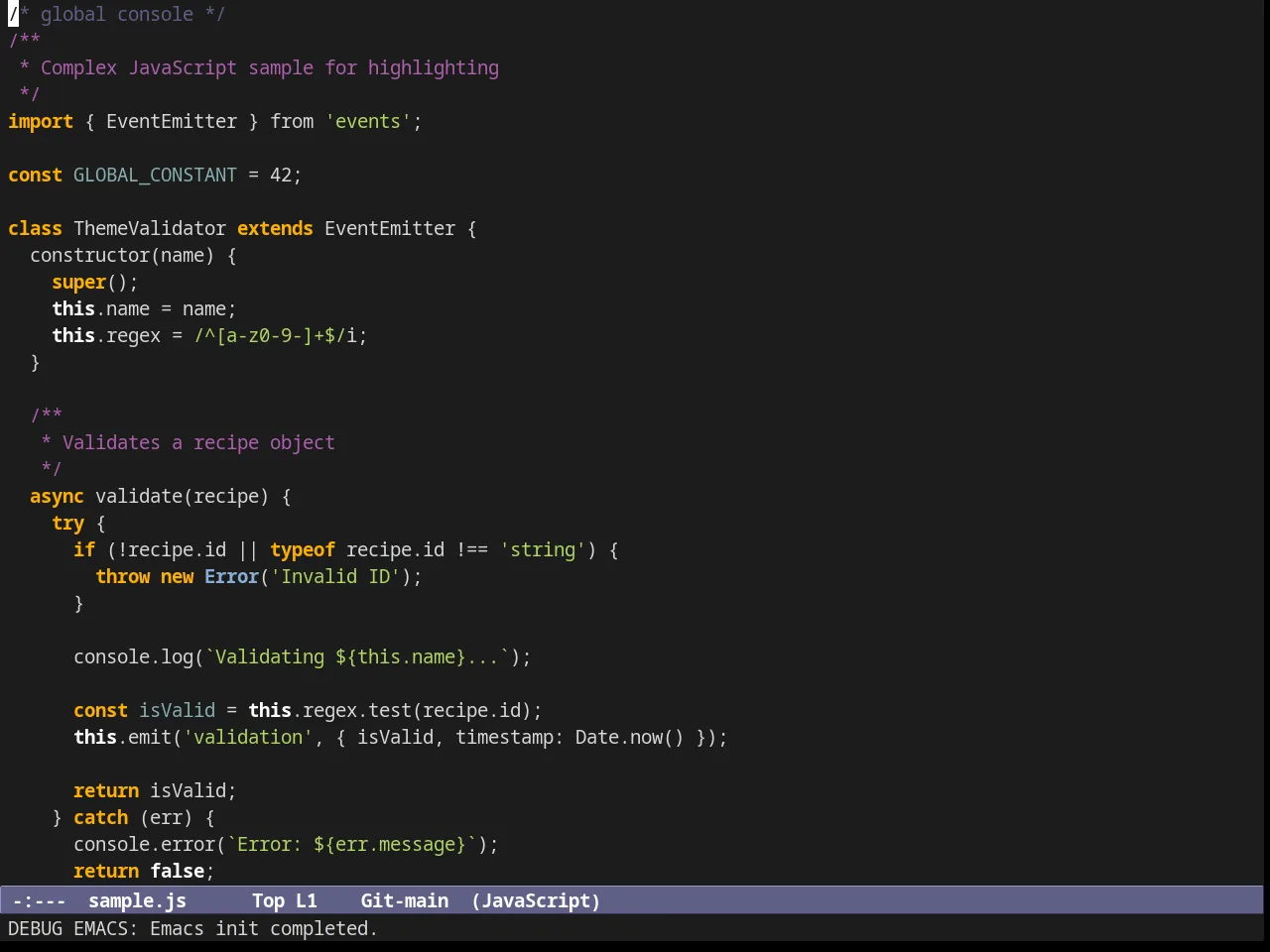The height and width of the screenshot is (952, 1270).
Task: Click 'return isValid;' statement
Action: [x=155, y=790]
